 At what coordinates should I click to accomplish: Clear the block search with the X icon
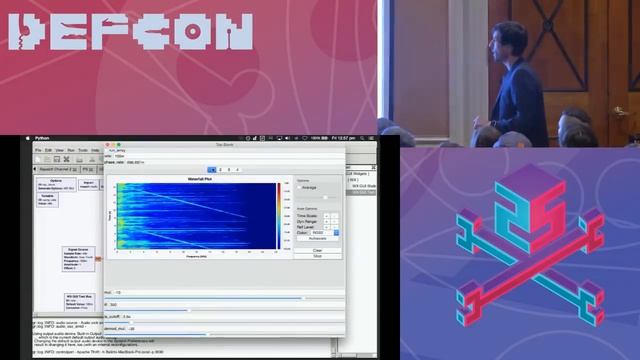[373, 167]
